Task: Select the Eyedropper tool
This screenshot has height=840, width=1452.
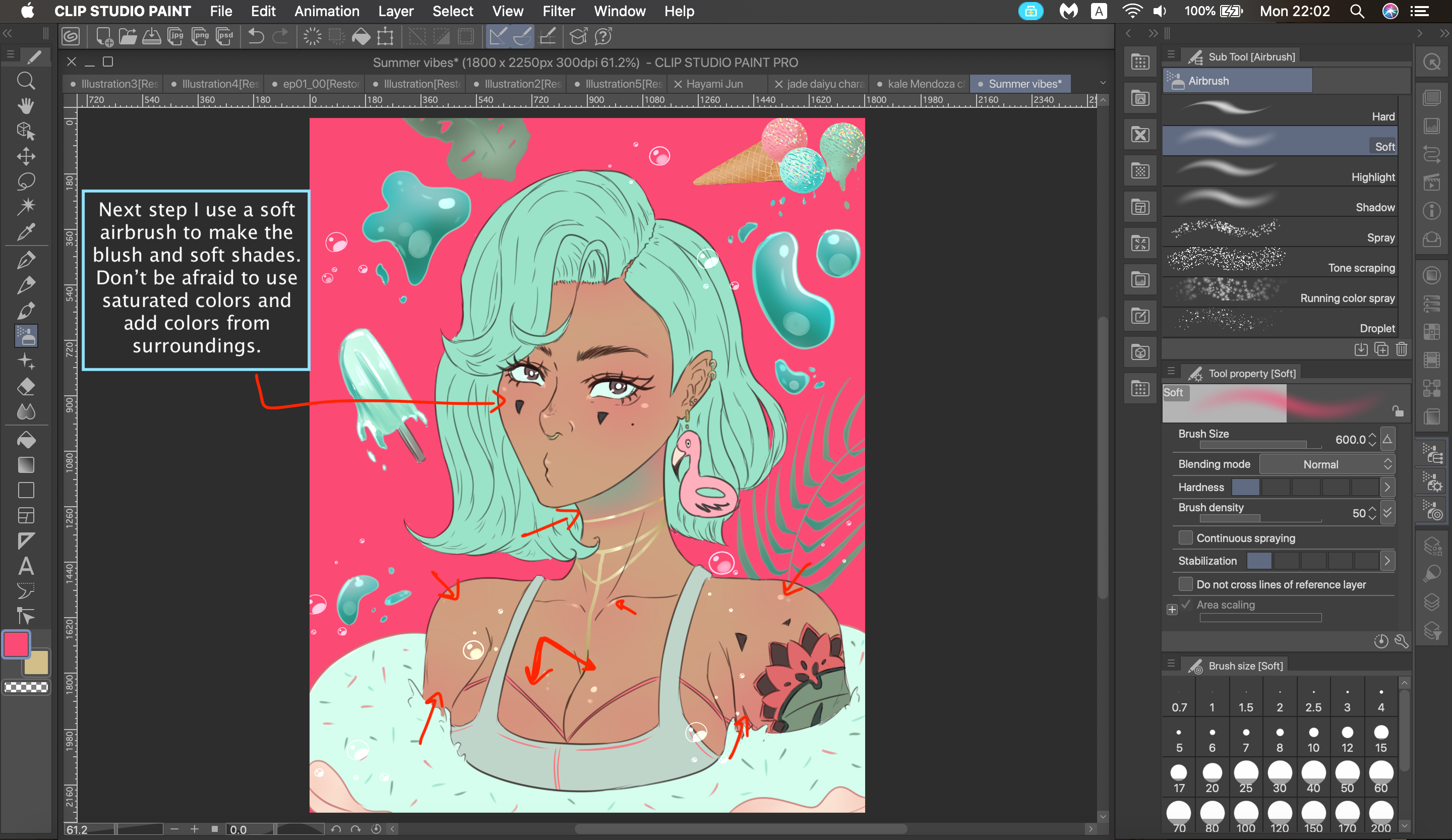Action: pos(25,231)
